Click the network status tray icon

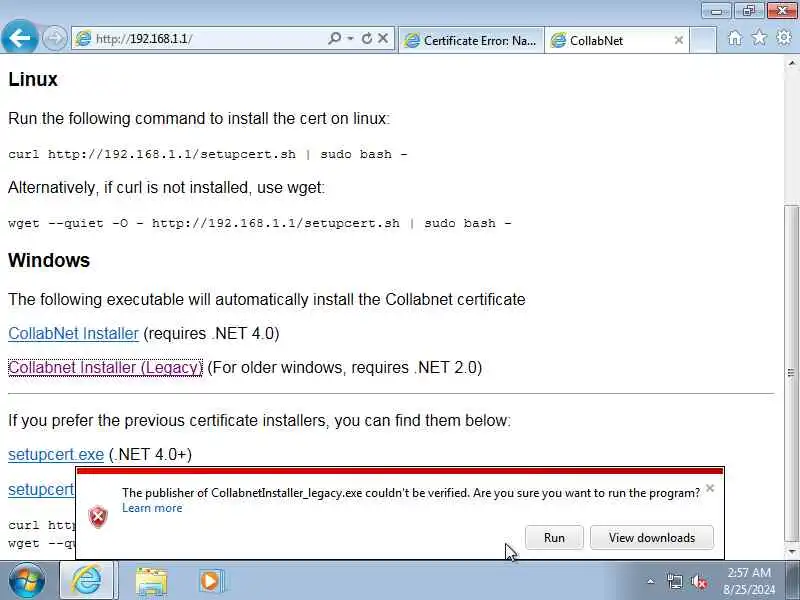point(674,581)
